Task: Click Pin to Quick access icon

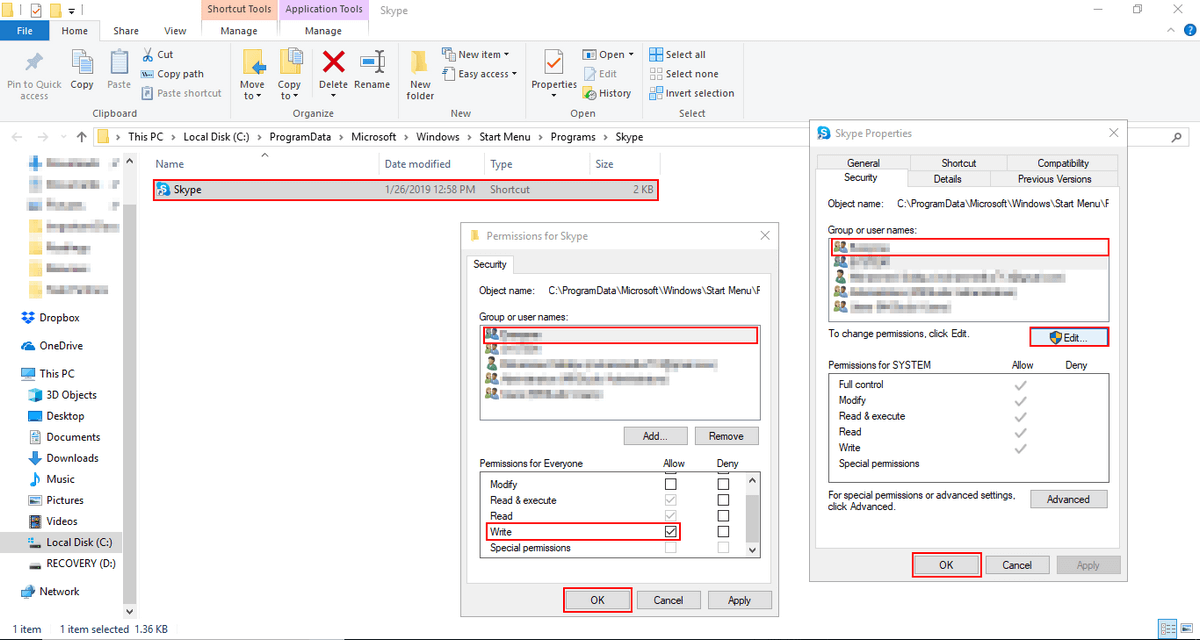Action: [x=34, y=62]
